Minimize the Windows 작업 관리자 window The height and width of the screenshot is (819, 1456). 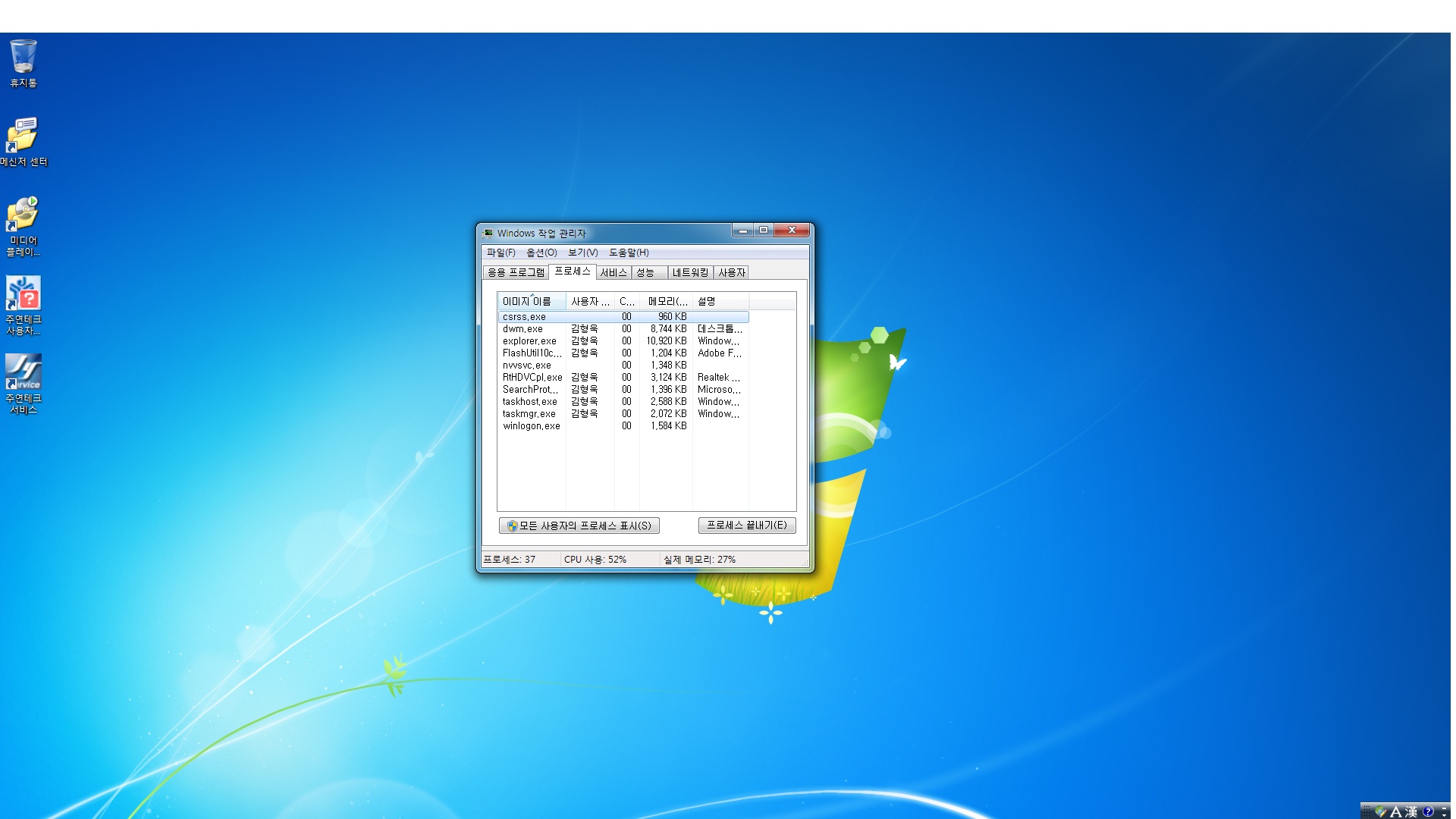coord(743,231)
